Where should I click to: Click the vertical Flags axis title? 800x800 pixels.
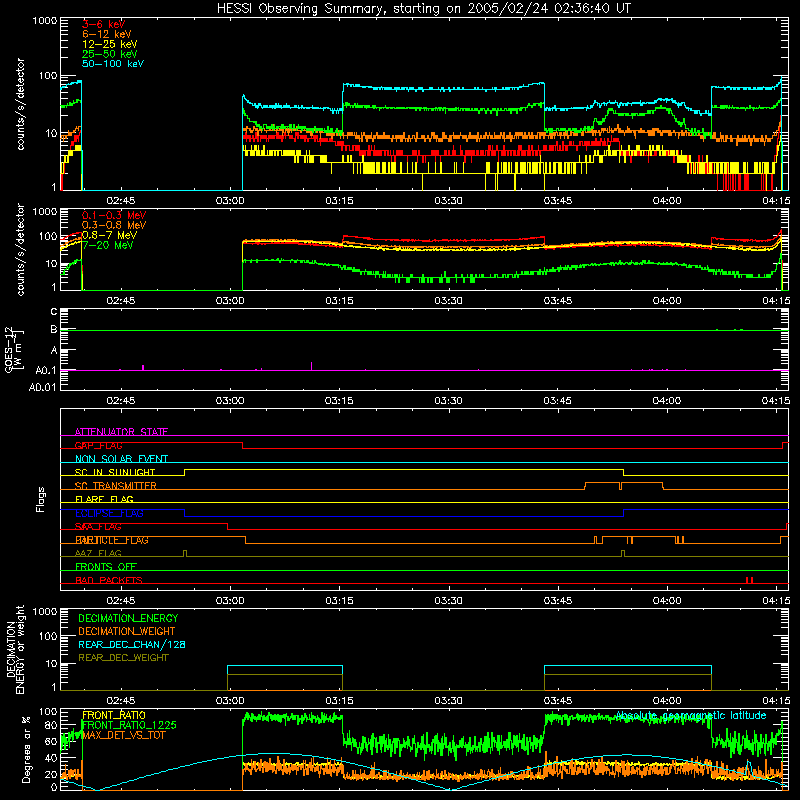41,499
